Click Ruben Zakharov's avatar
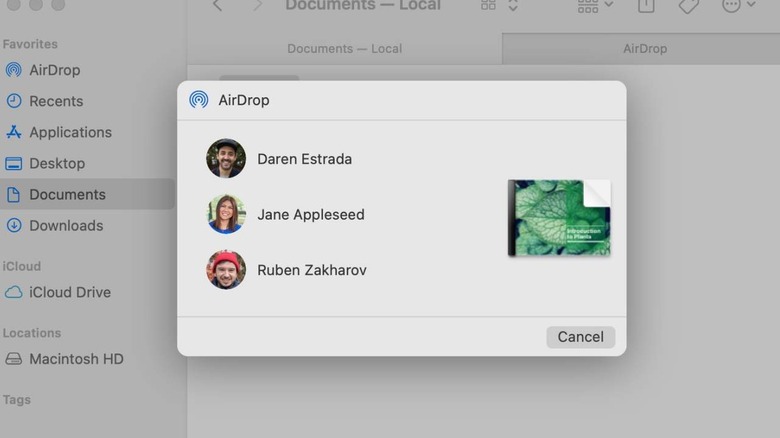 click(x=226, y=270)
